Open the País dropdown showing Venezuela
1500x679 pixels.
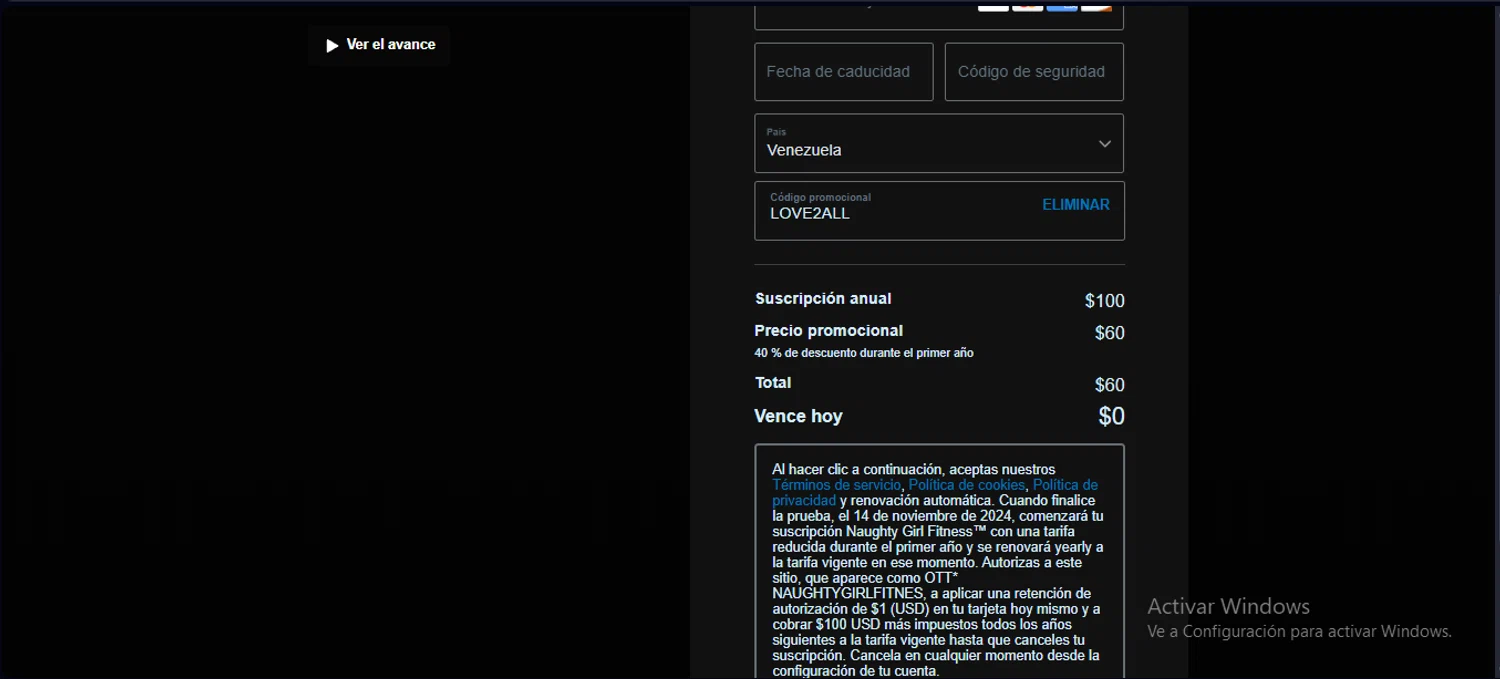coord(939,143)
